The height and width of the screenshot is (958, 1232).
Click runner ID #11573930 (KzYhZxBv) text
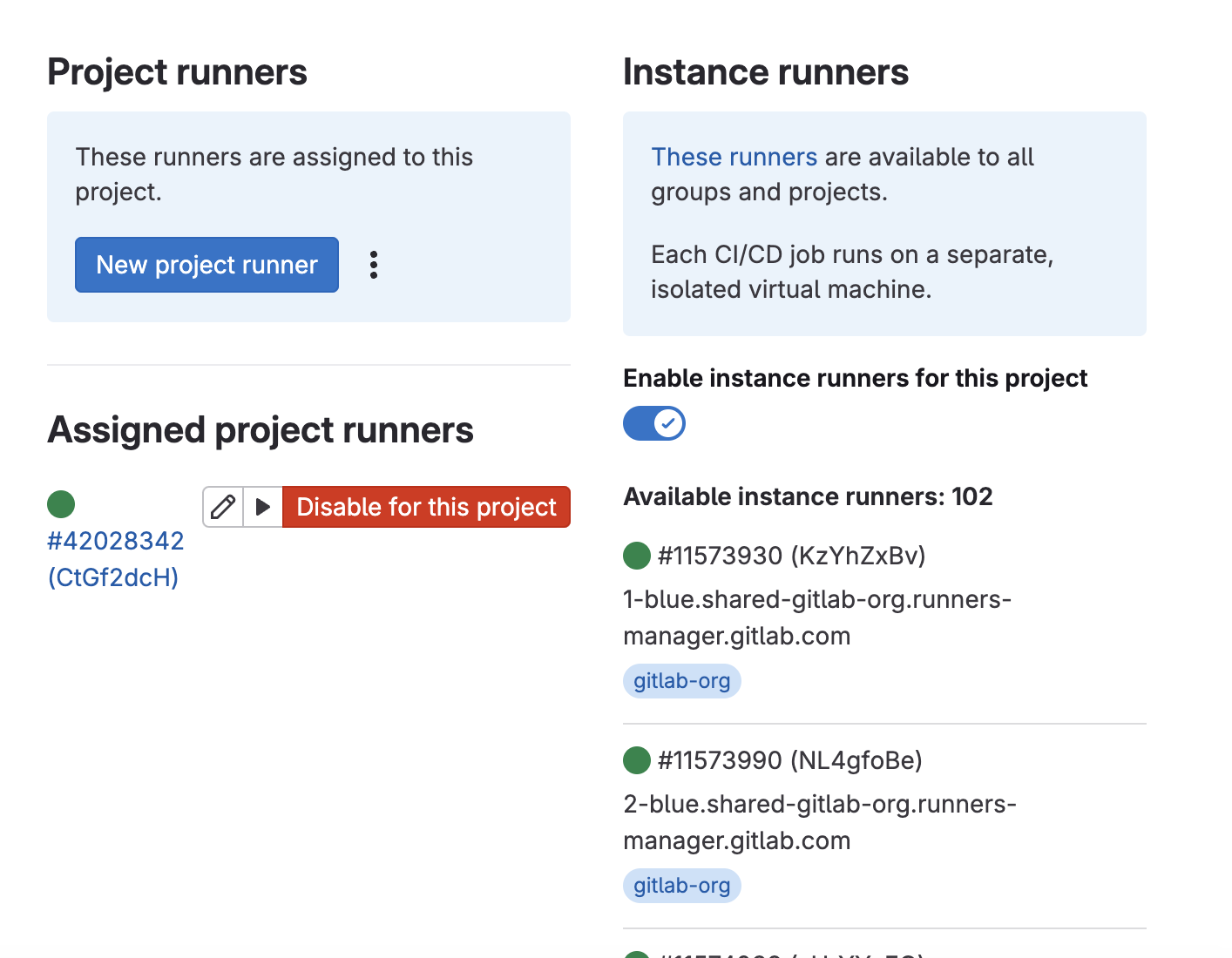791,556
